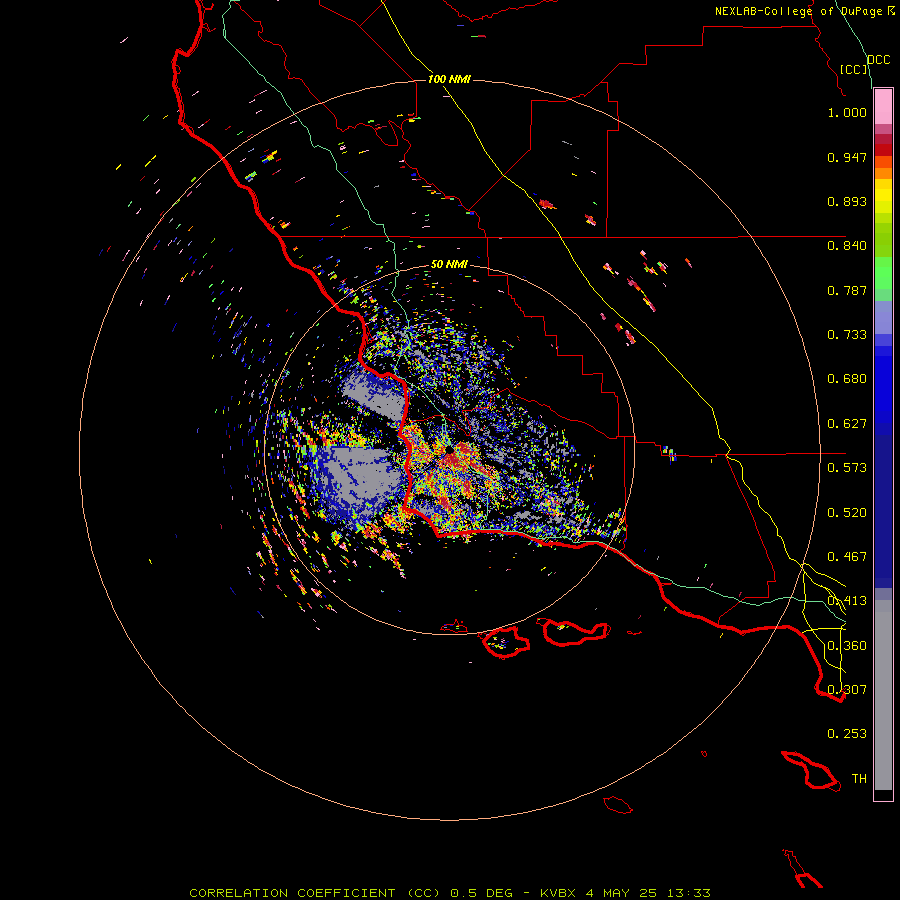Select the 0.947 scale value
This screenshot has width=900, height=900.
tap(847, 157)
